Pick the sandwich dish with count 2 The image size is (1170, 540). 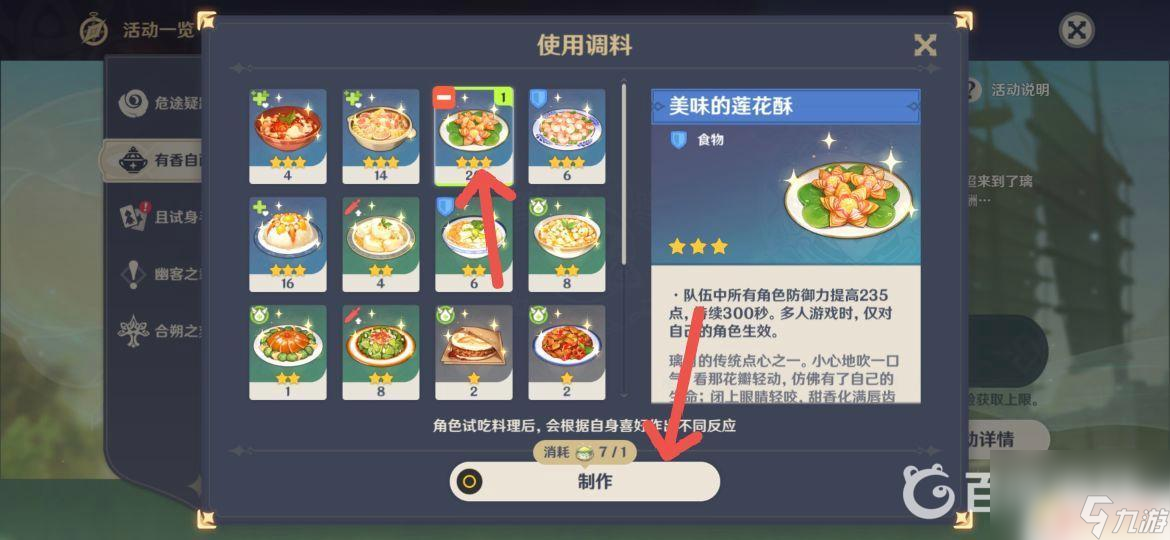474,352
